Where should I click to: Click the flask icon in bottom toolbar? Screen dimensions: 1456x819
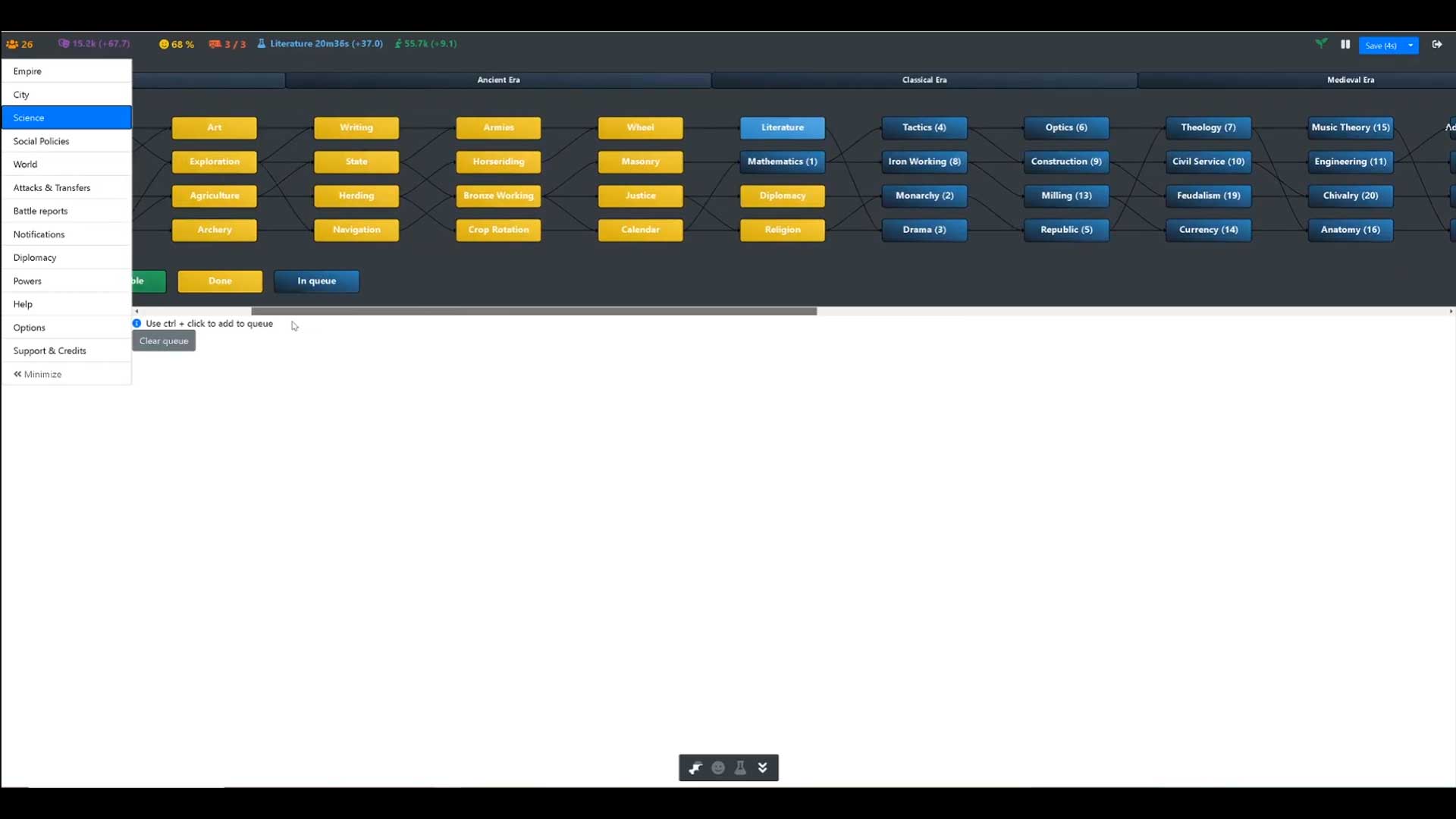click(x=740, y=768)
